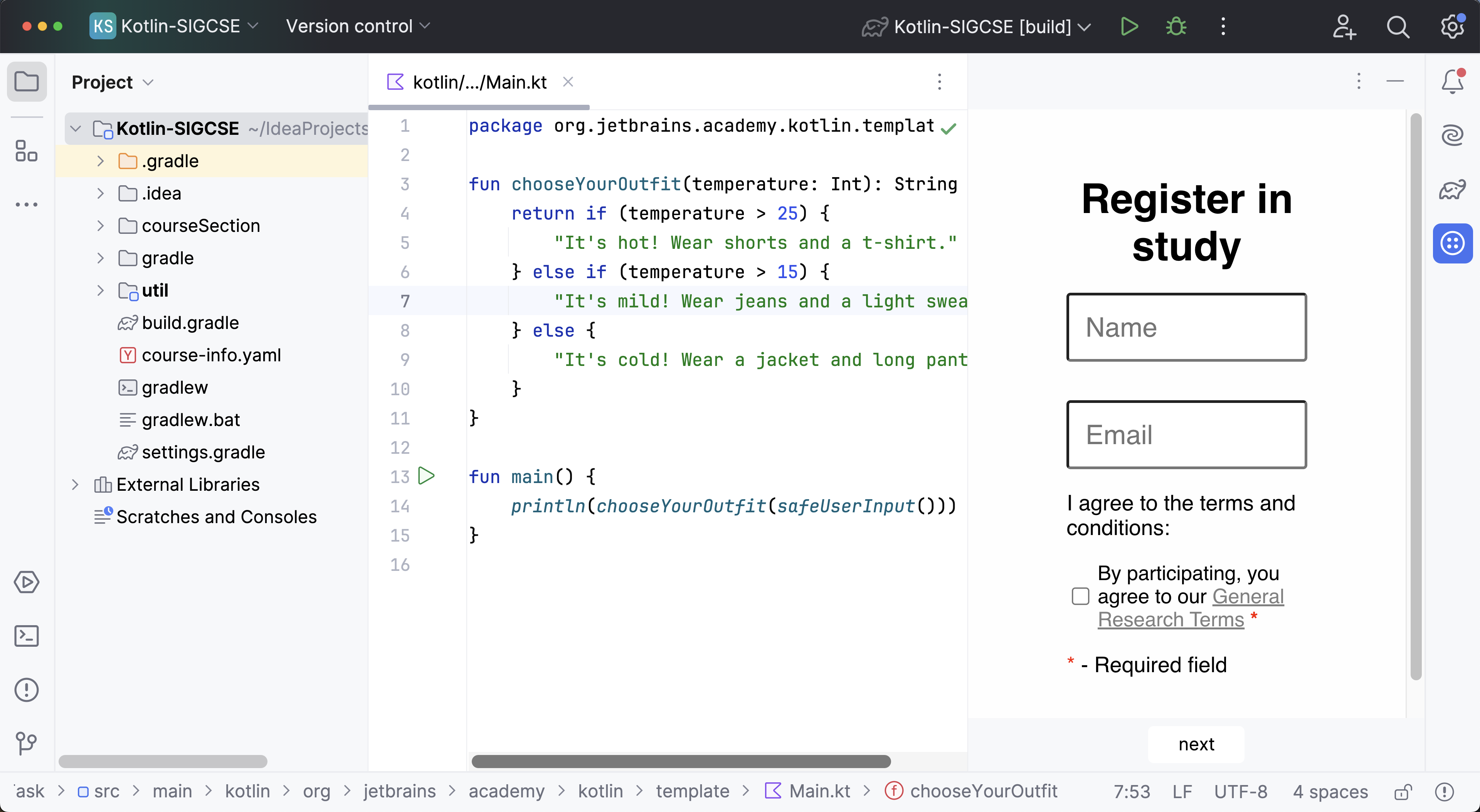This screenshot has height=812, width=1480.
Task: Show more tool windows ellipsis in left sidebar
Action: point(27,205)
